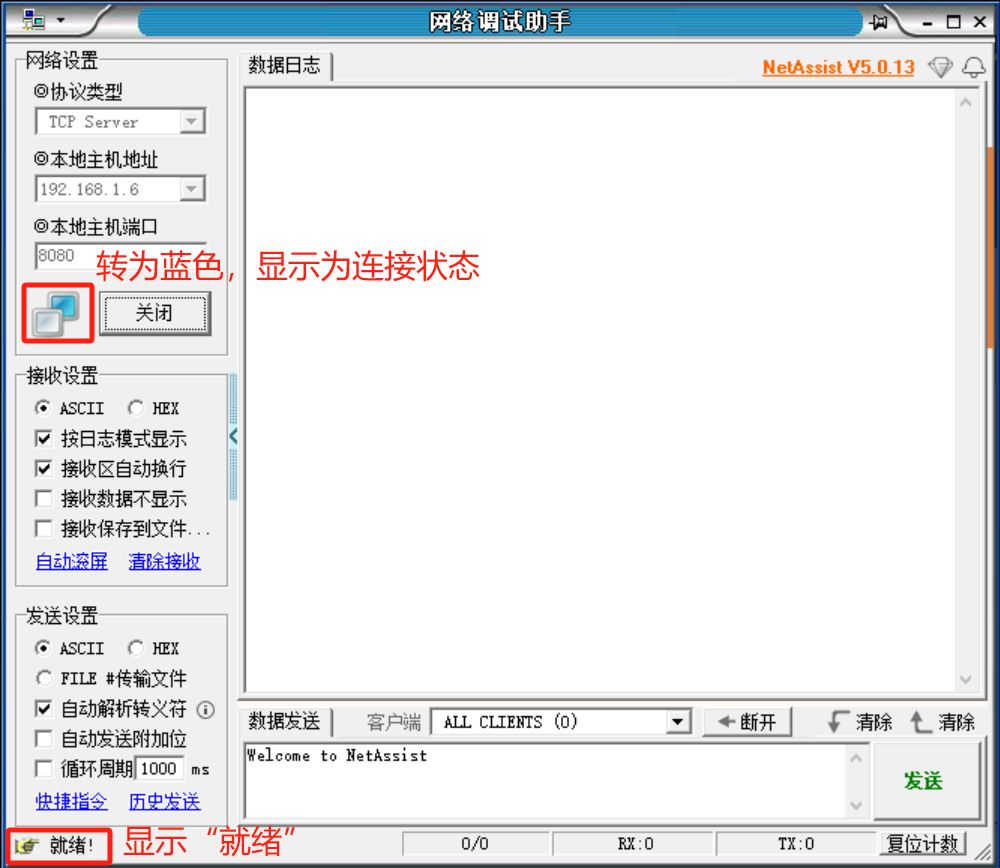Switch to the 数据日志 tab

coord(284,65)
